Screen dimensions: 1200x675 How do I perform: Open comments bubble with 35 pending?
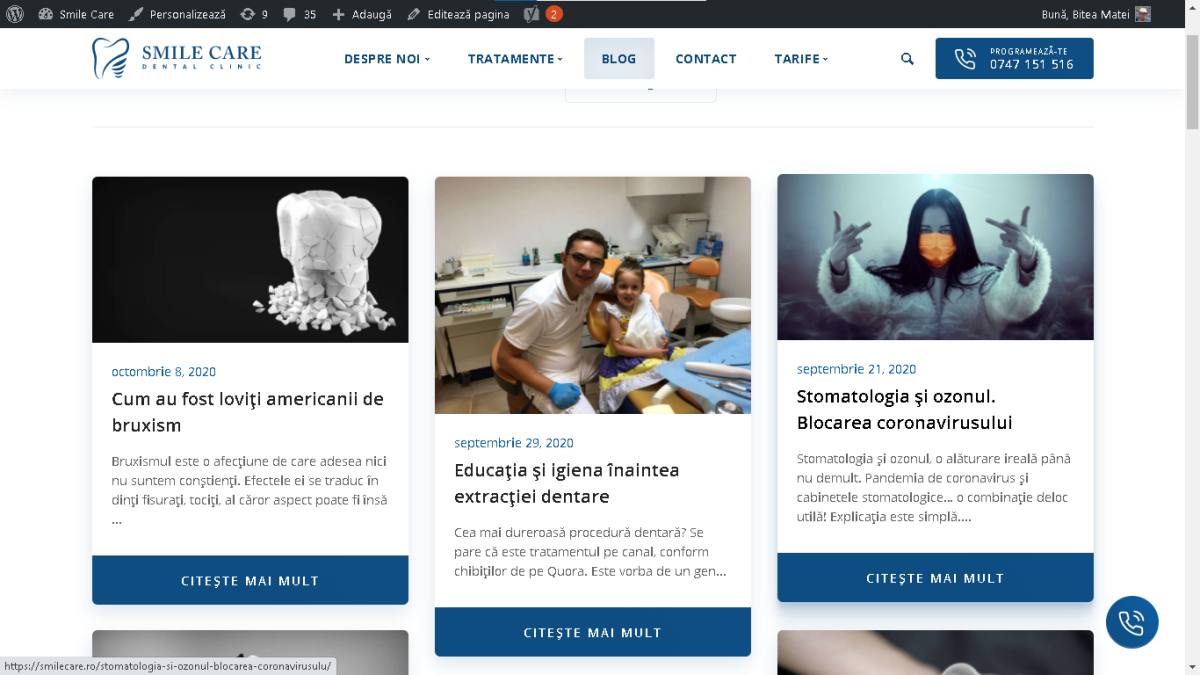click(x=299, y=14)
